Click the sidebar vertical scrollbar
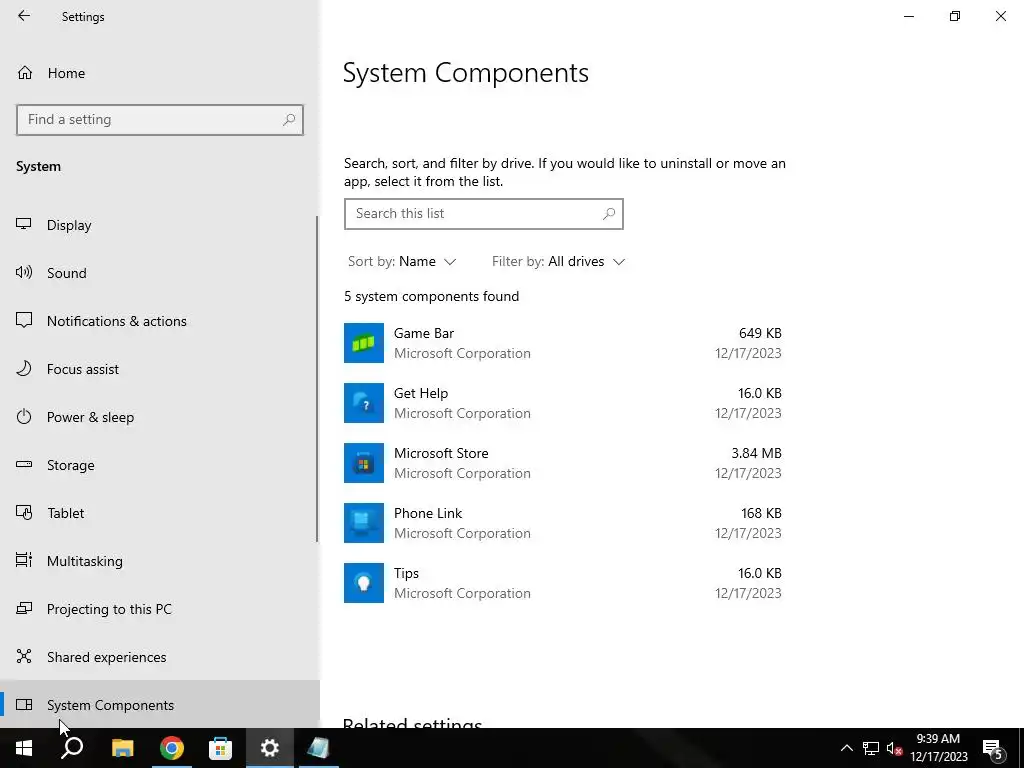Screen dimensions: 1024x768 point(317,379)
